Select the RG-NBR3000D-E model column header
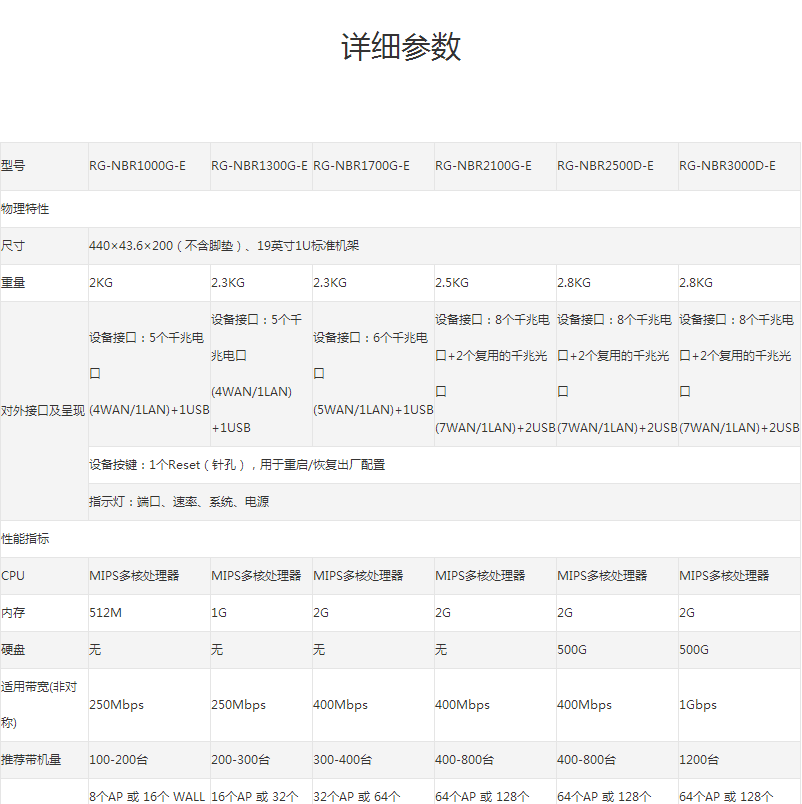This screenshot has width=802, height=804. coord(727,166)
